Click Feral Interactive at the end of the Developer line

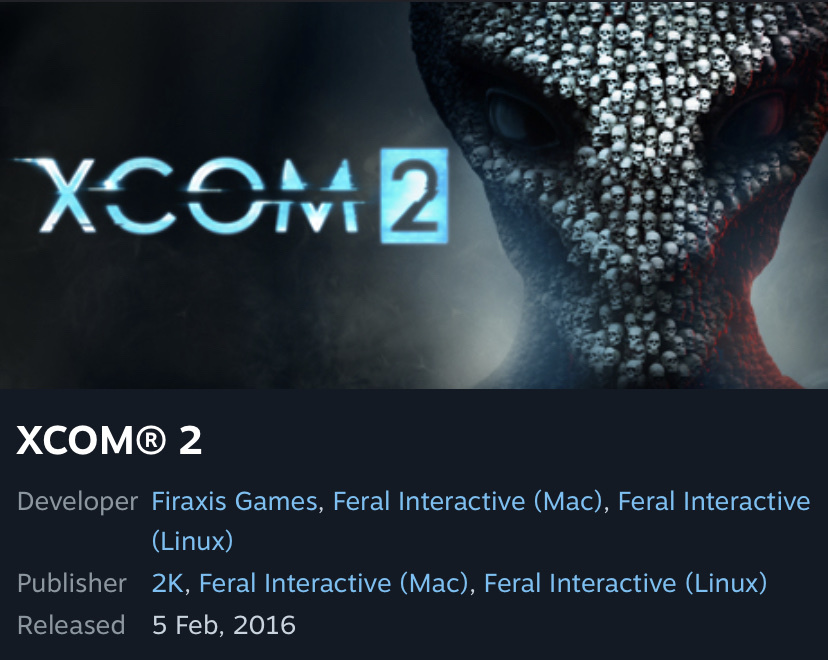[714, 501]
